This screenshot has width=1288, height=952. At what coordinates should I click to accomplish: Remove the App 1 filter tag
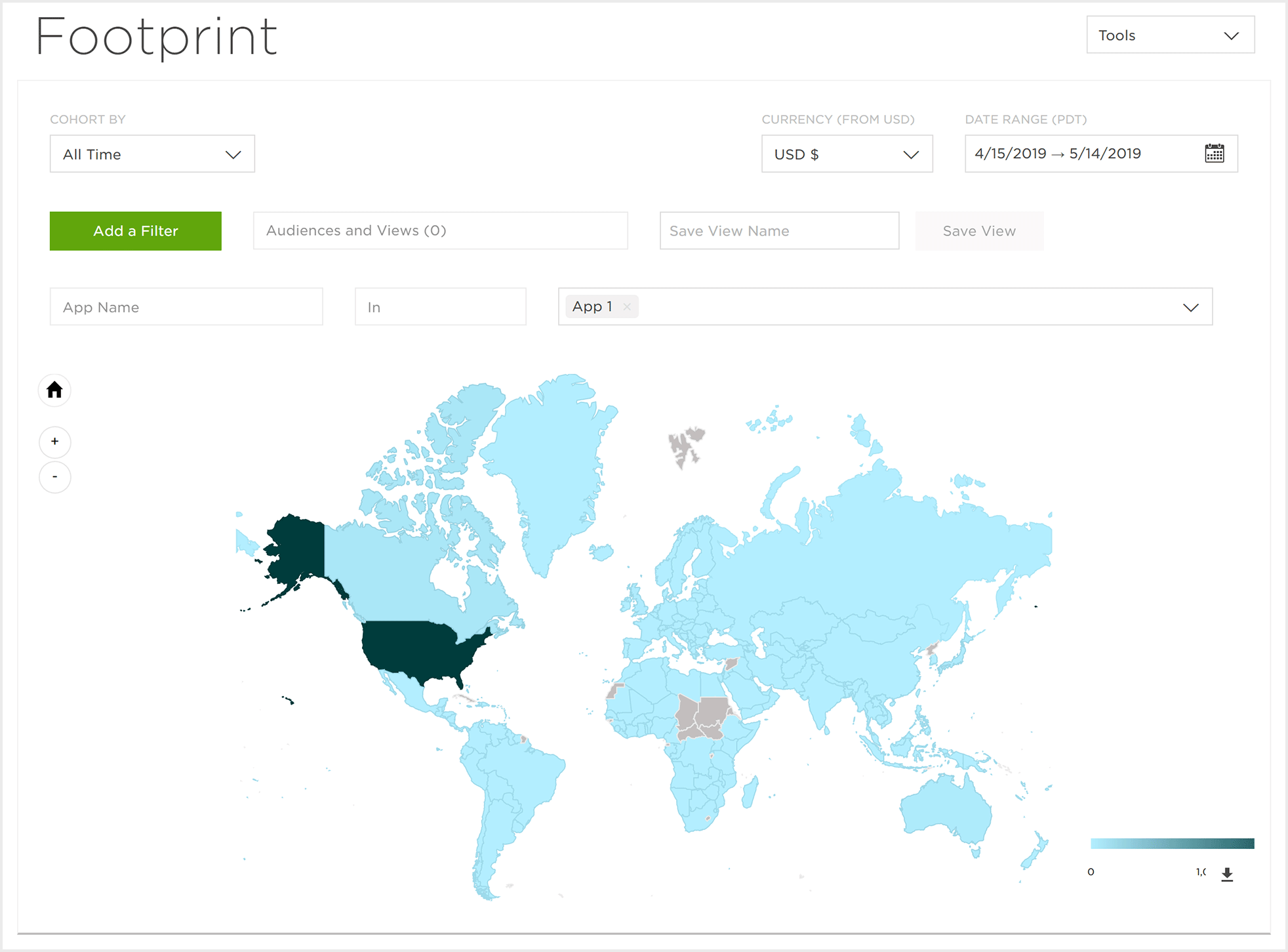point(627,307)
